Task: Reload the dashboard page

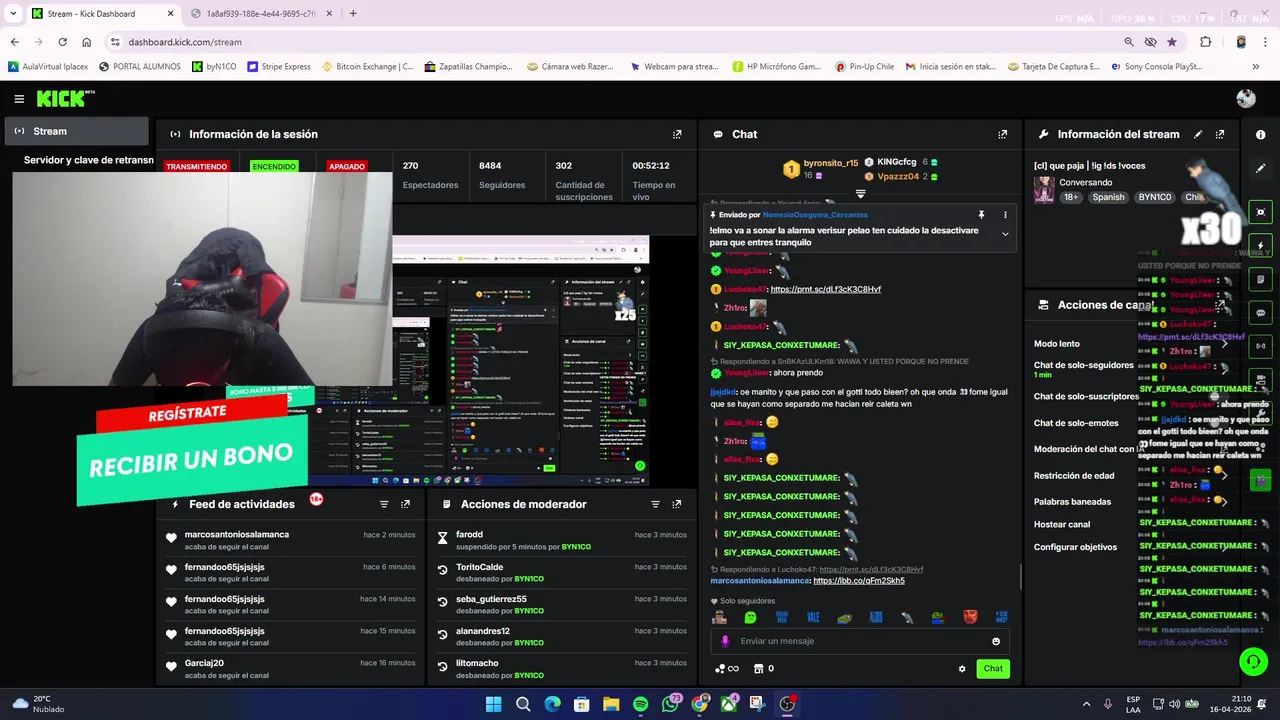Action: coord(63,42)
